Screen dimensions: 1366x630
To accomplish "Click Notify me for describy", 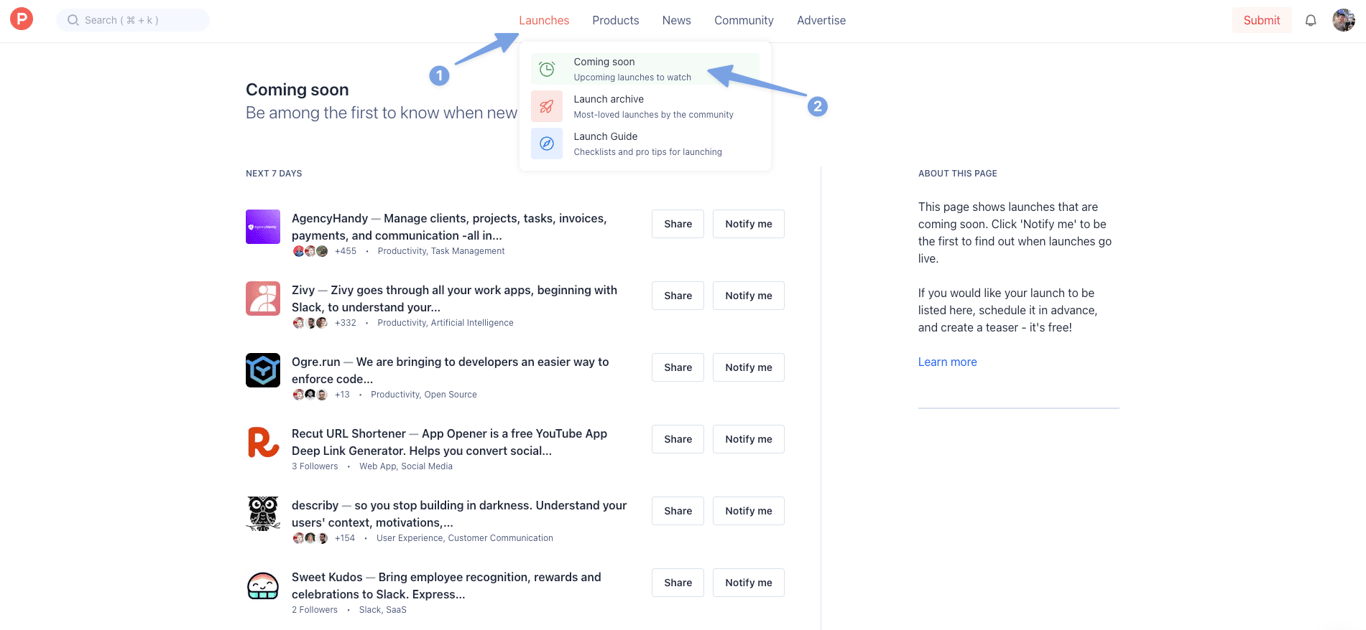I will coord(748,511).
